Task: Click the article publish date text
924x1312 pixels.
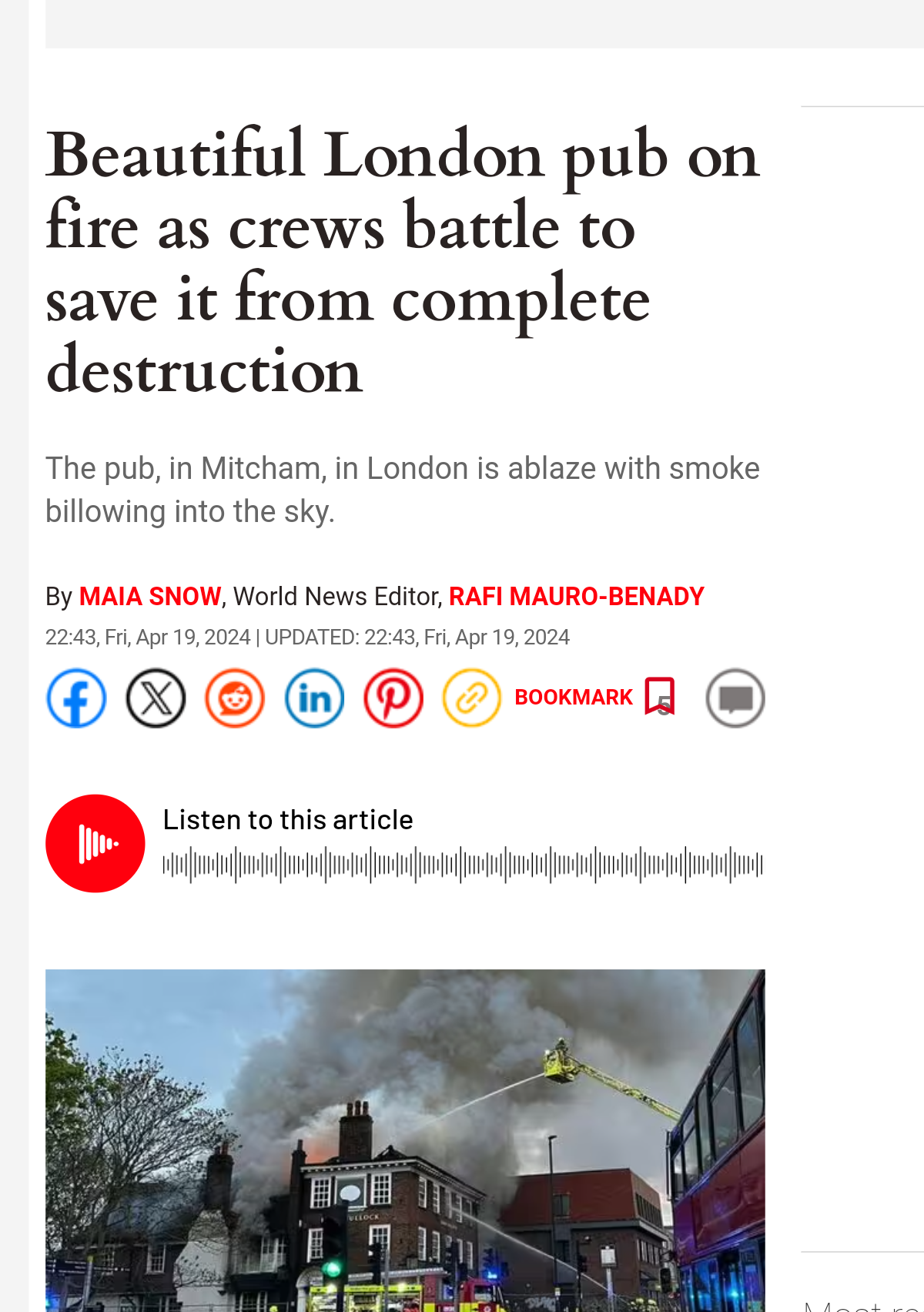Action: [148, 638]
